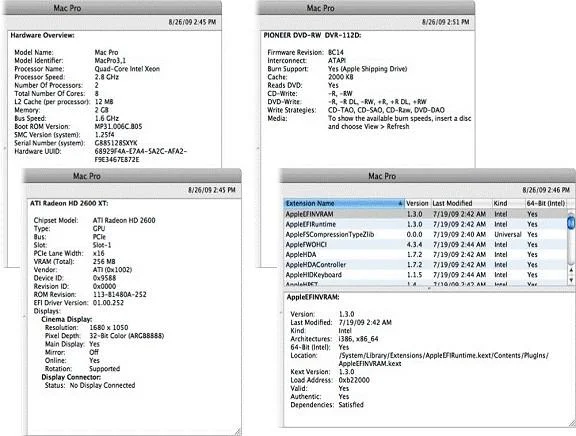Viewport: 576px width, 436px height.
Task: Sort by the 64-Bit (Intel) column header
Action: tap(545, 203)
